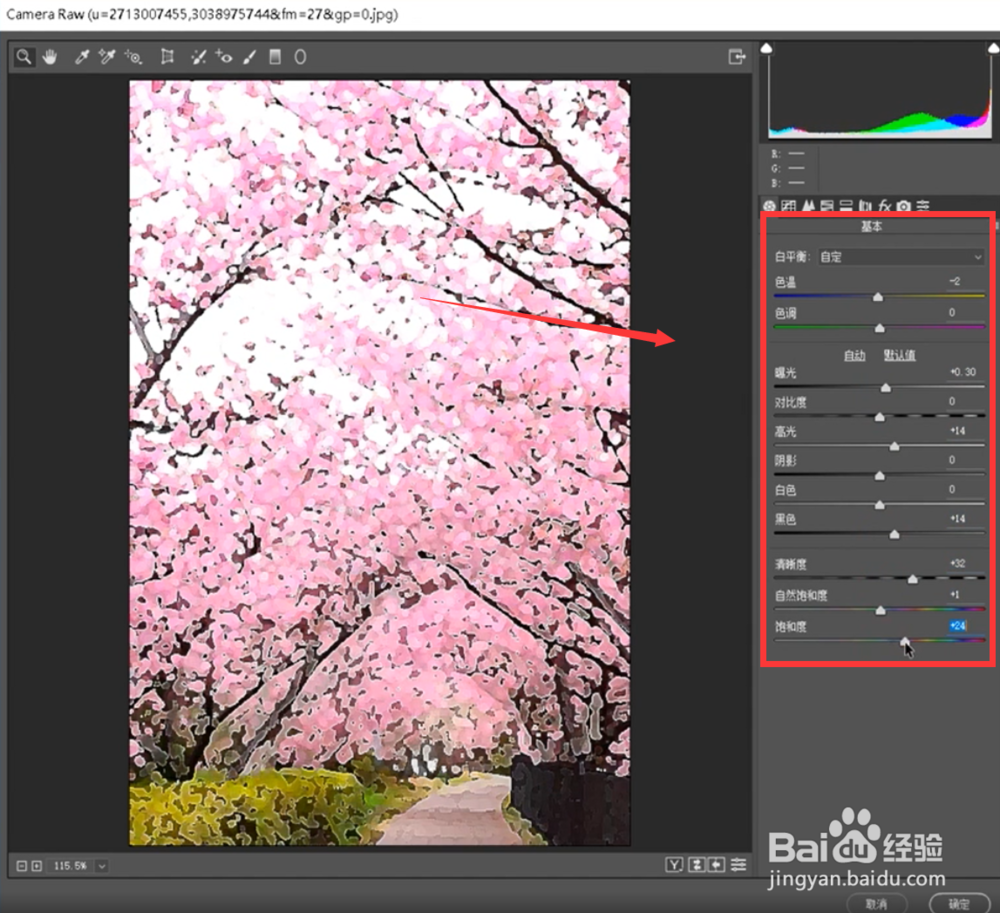This screenshot has width=1000, height=913.
Task: Click the copy current settings to before icon
Action: 717,865
